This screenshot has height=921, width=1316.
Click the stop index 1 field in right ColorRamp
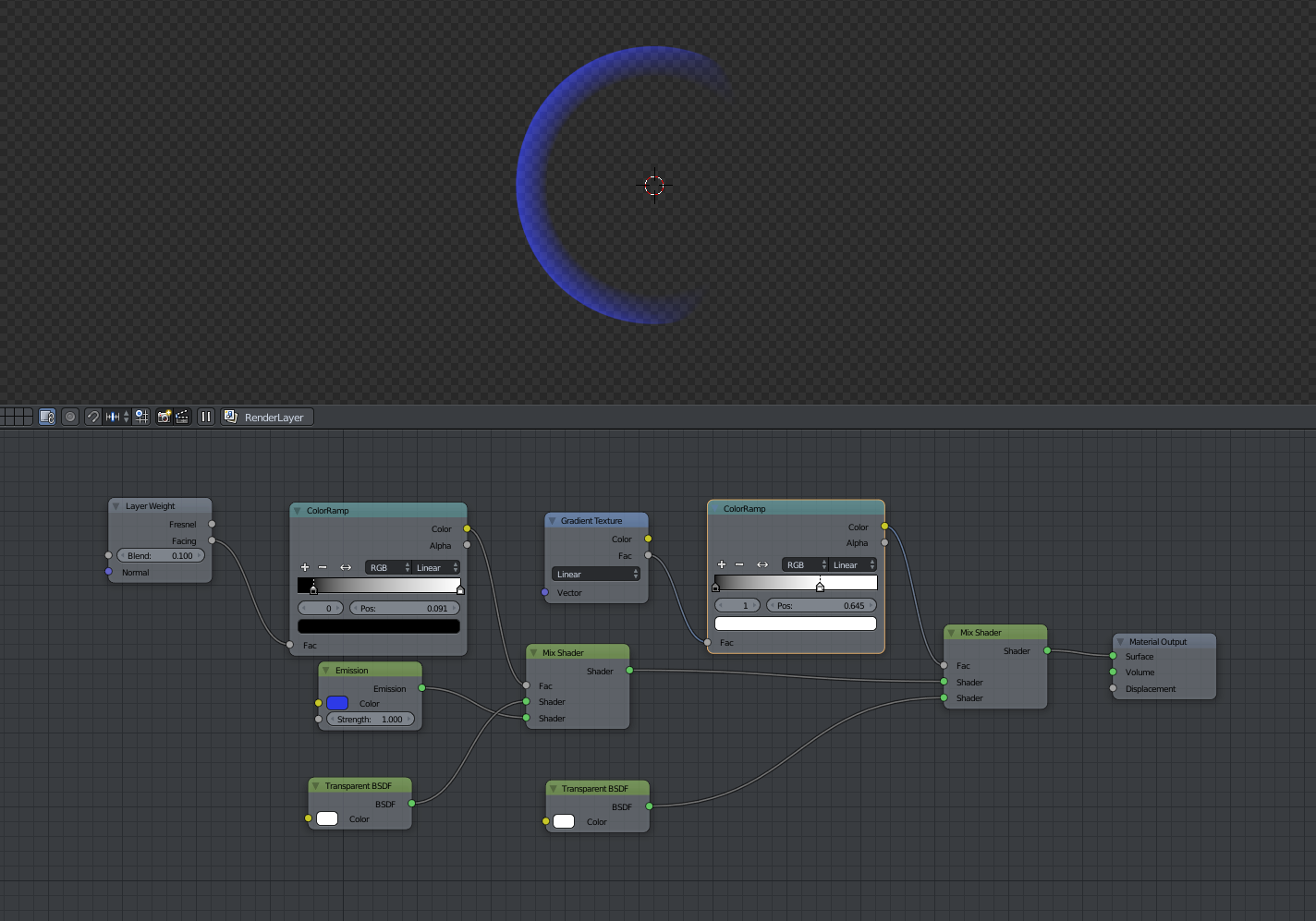(x=737, y=605)
